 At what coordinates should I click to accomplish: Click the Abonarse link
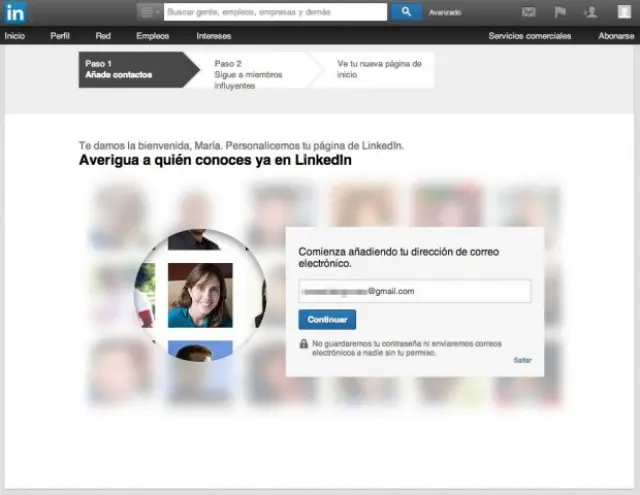coord(615,36)
